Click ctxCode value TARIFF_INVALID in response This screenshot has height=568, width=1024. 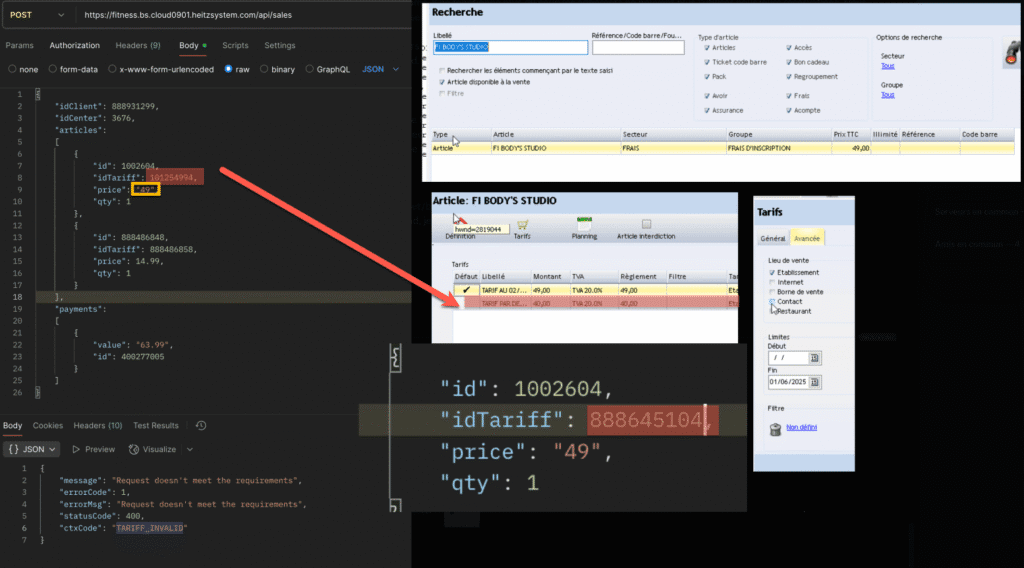tap(150, 528)
